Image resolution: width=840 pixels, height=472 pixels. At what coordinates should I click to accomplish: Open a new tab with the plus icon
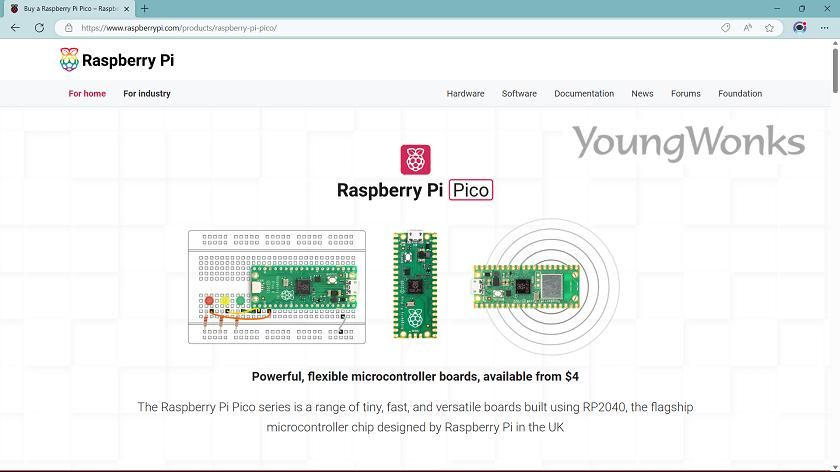click(x=145, y=9)
